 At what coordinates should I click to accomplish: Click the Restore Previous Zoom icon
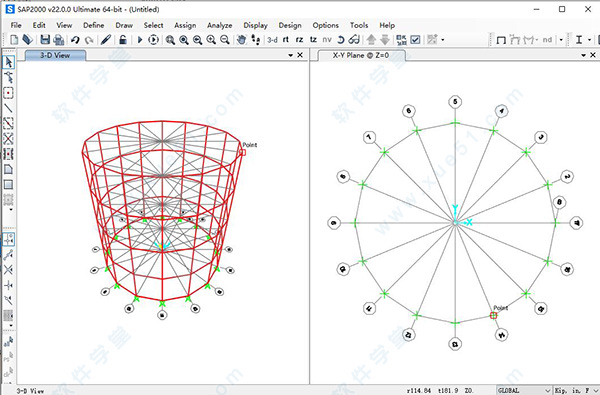point(197,39)
